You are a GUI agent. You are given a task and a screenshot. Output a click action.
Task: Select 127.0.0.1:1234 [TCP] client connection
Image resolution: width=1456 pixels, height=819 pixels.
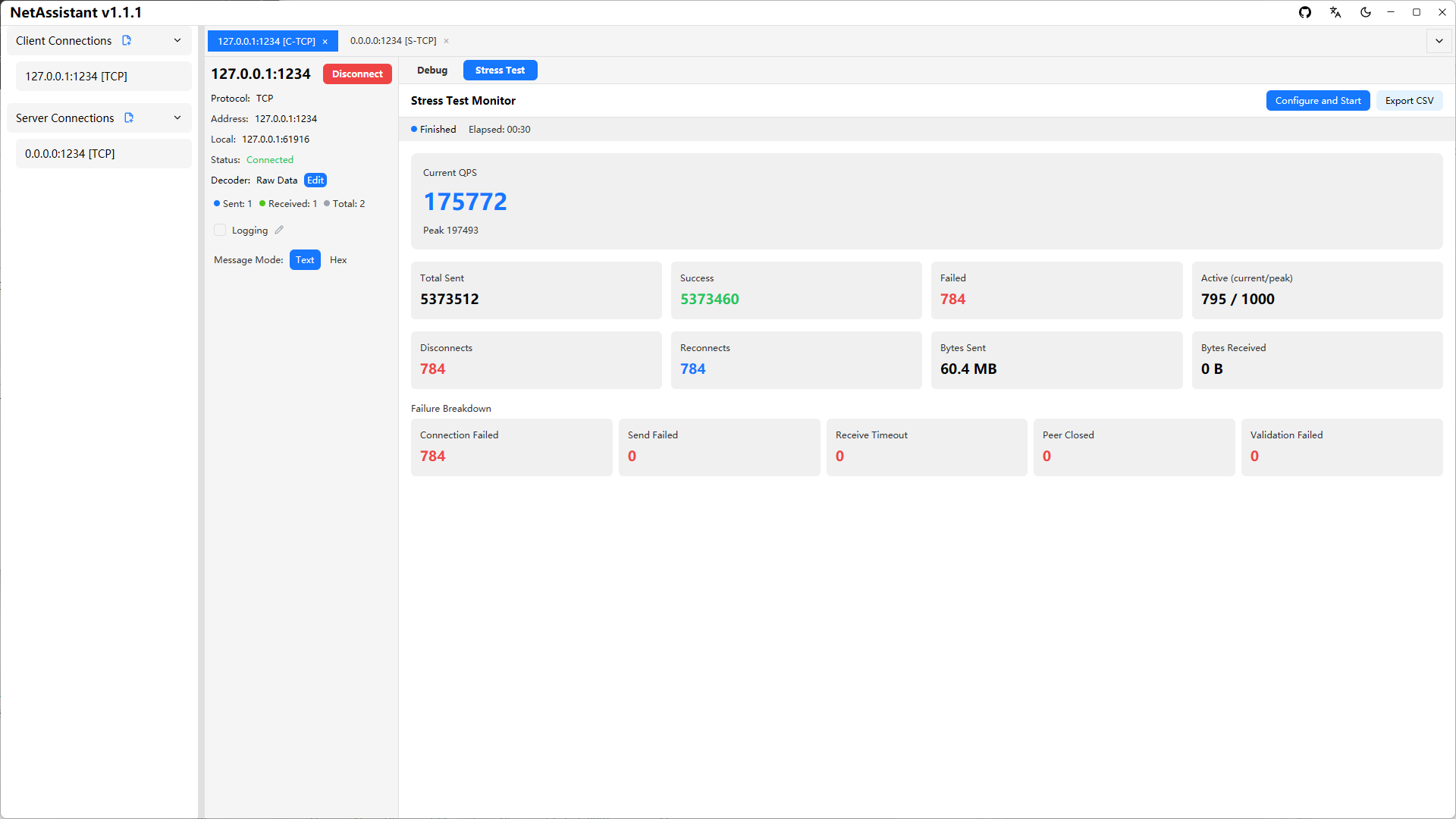pyautogui.click(x=104, y=77)
